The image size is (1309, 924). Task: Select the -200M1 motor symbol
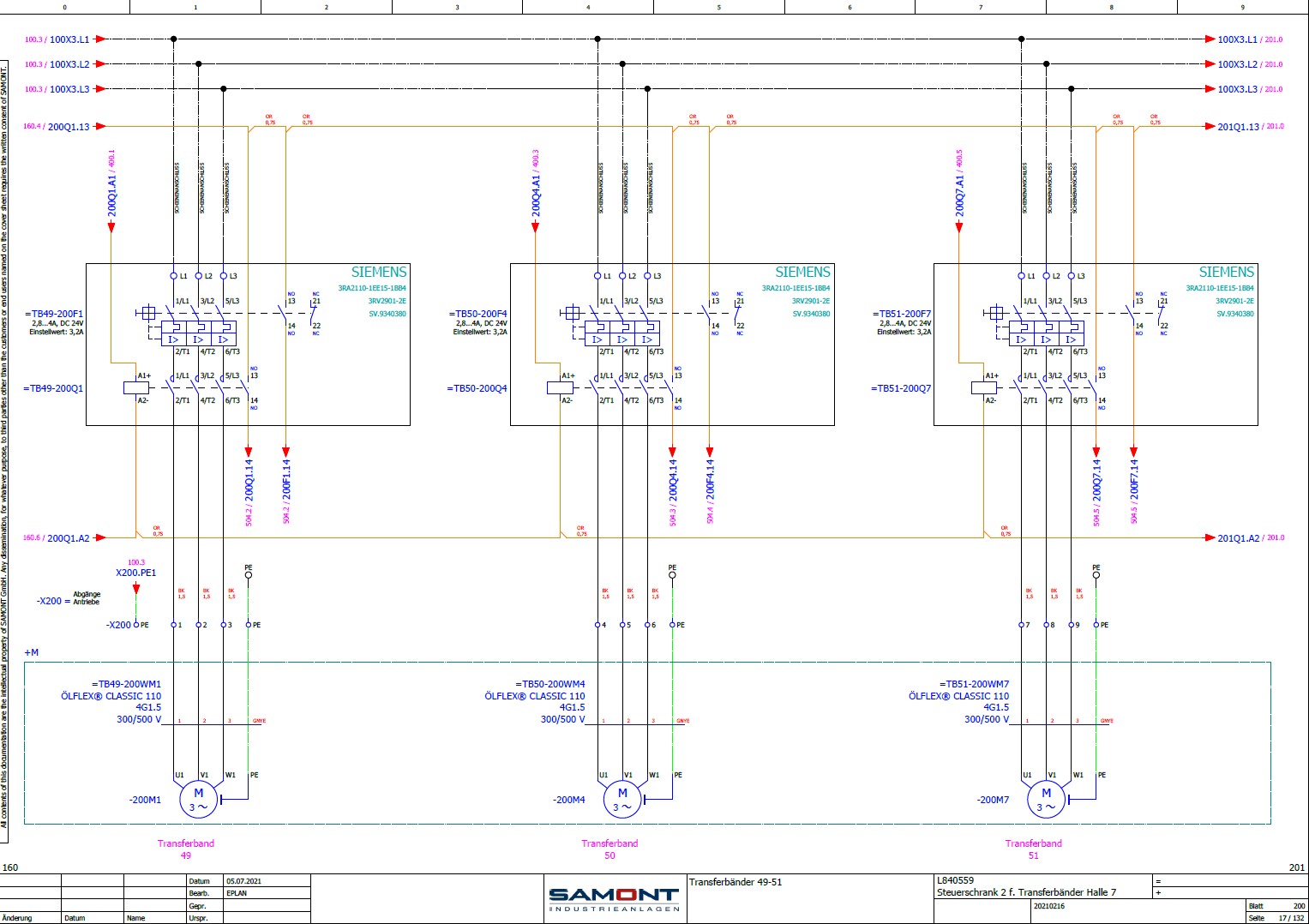point(199,800)
